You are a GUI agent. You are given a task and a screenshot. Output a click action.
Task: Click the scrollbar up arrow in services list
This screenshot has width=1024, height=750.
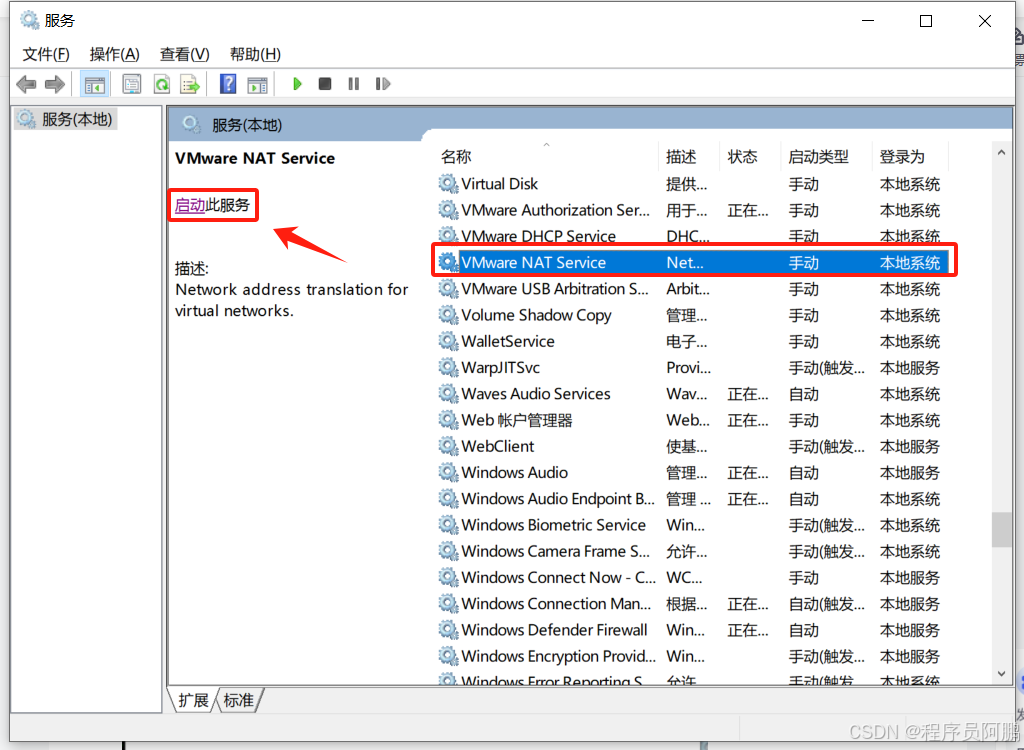(x=1001, y=152)
